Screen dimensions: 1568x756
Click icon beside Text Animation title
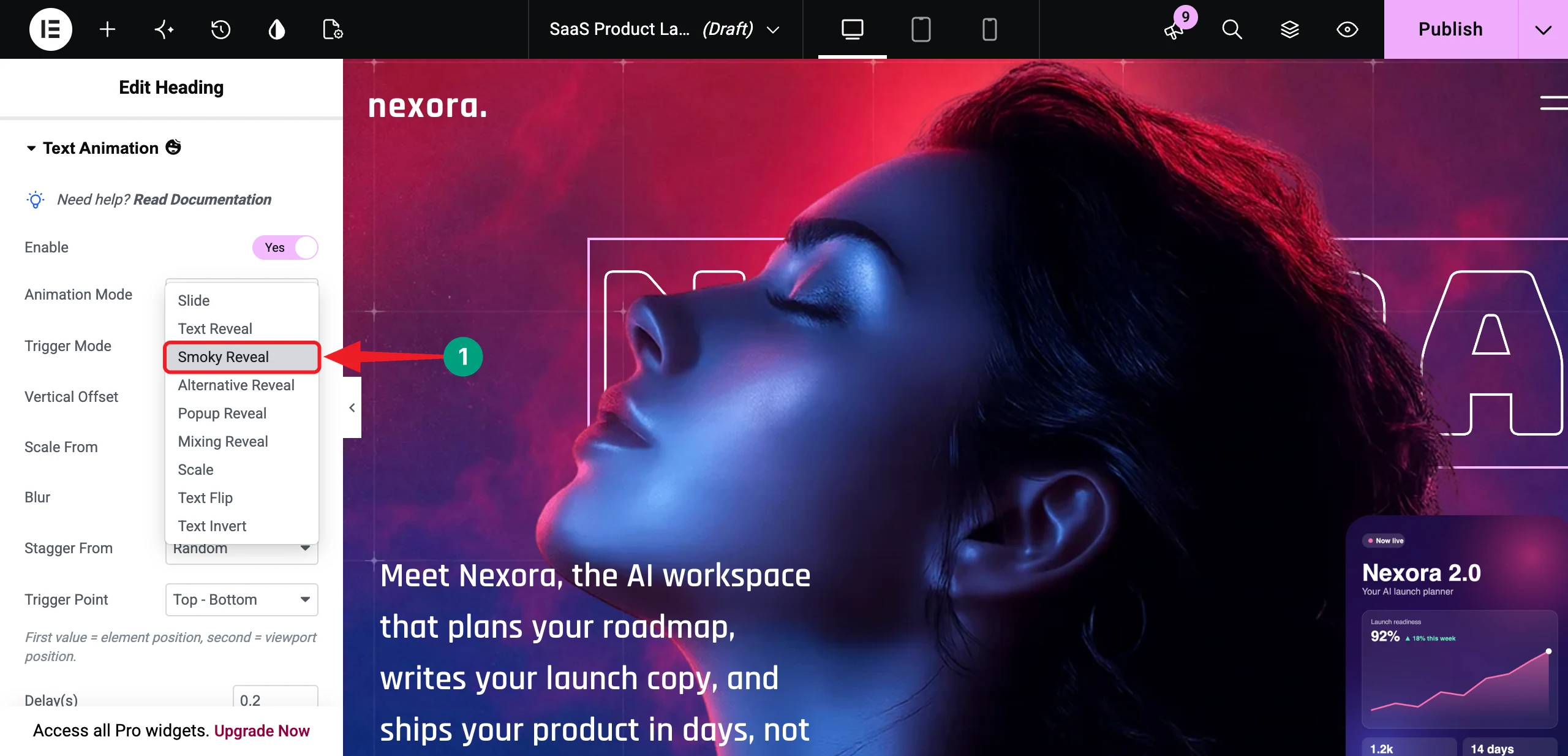173,147
